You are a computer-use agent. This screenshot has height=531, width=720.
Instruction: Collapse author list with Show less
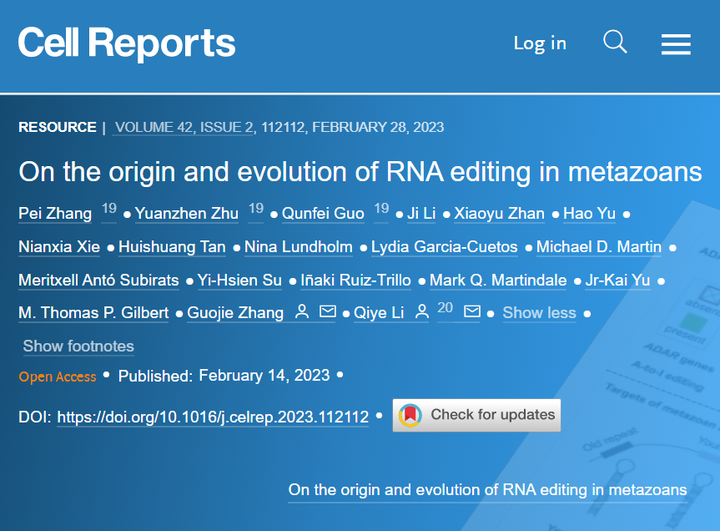coord(539,313)
